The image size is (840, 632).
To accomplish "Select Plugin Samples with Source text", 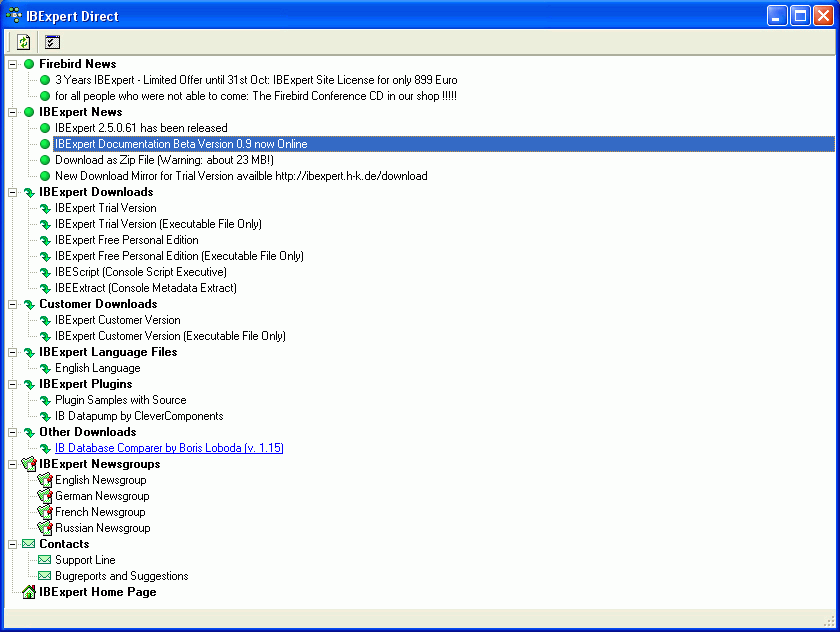I will pos(121,401).
